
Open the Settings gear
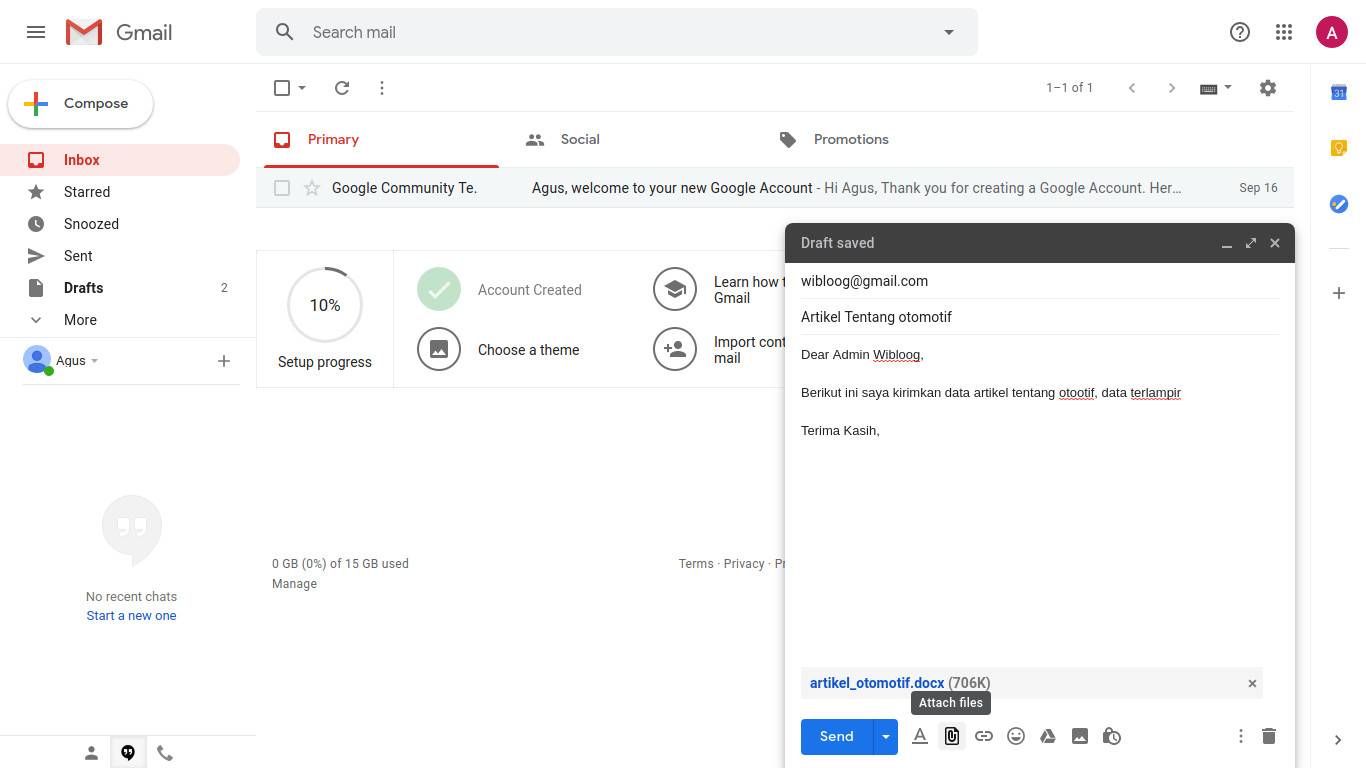click(1268, 88)
